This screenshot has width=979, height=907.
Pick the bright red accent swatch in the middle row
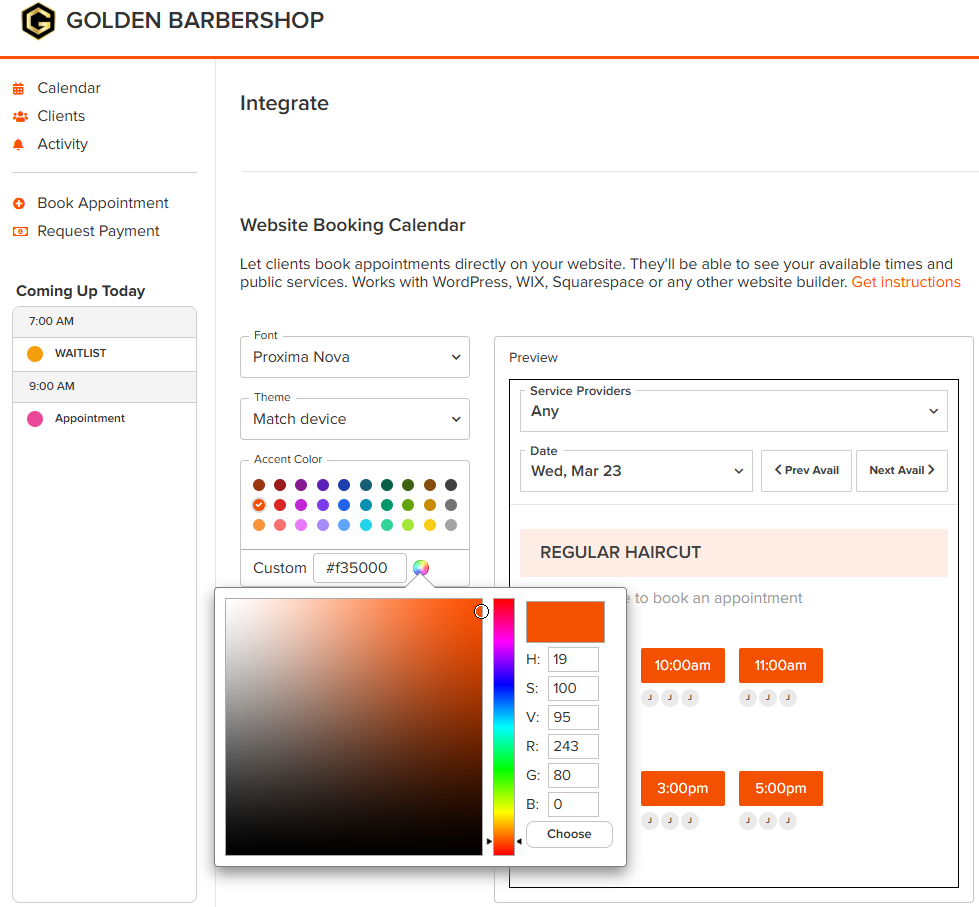point(280,505)
